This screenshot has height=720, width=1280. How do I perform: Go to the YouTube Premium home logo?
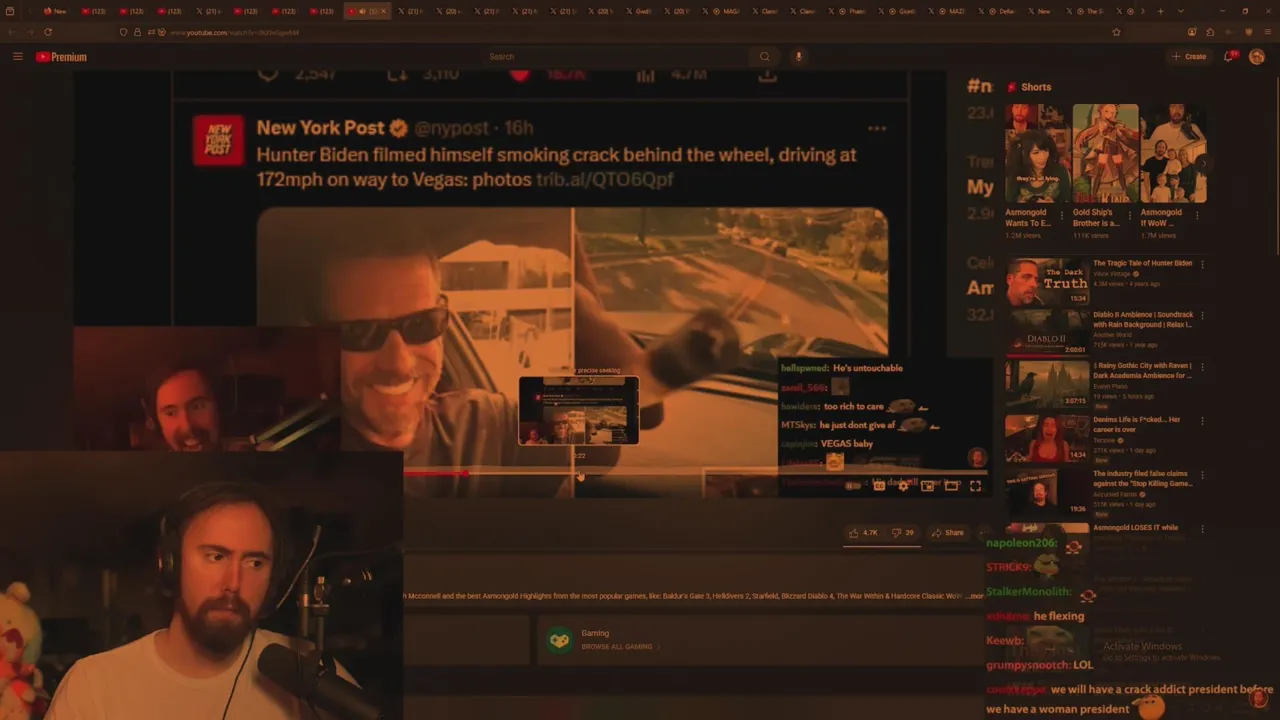click(x=61, y=57)
